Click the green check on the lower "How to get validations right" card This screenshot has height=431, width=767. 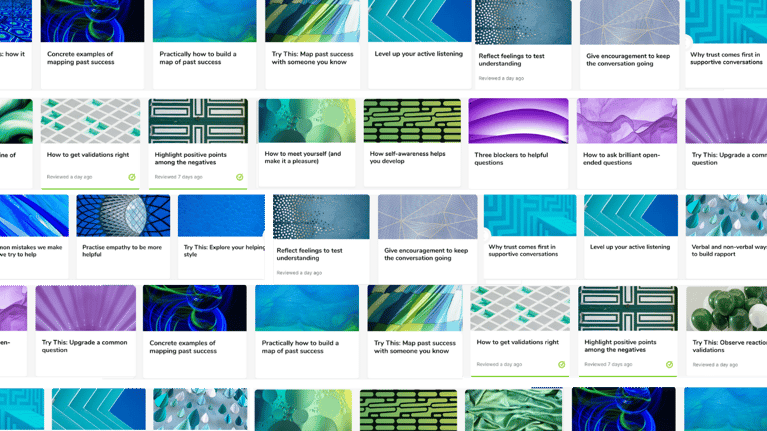(x=561, y=365)
